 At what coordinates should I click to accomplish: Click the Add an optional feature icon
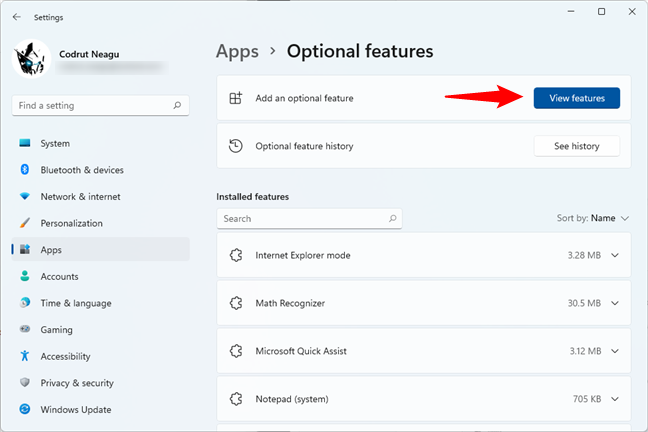pyautogui.click(x=236, y=98)
